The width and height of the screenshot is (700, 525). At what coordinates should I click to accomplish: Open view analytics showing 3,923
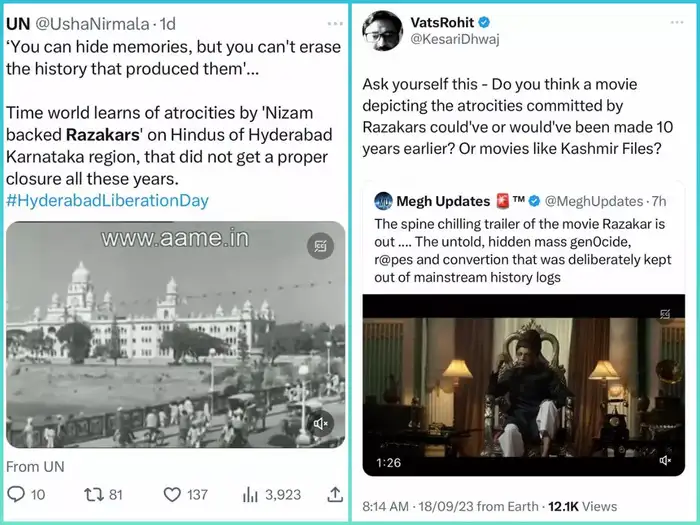251,493
